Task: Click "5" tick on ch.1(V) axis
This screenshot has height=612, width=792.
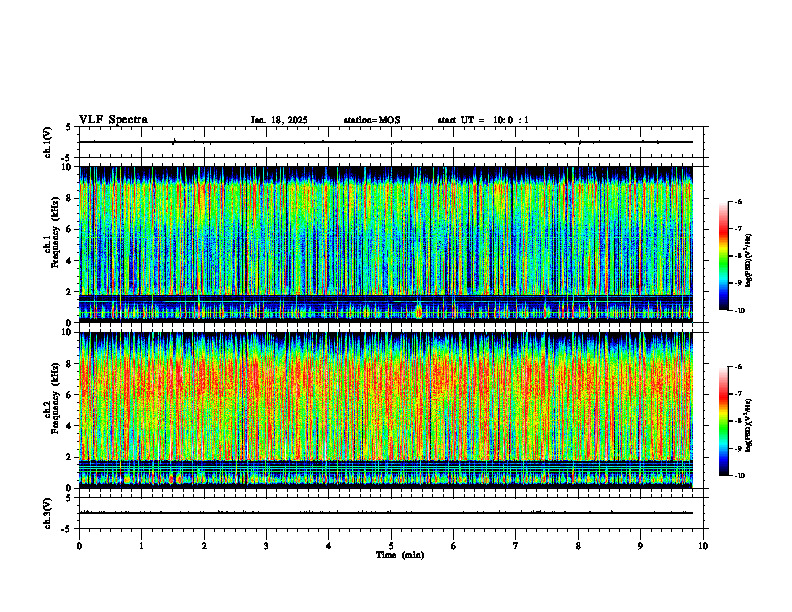Action: [68, 127]
